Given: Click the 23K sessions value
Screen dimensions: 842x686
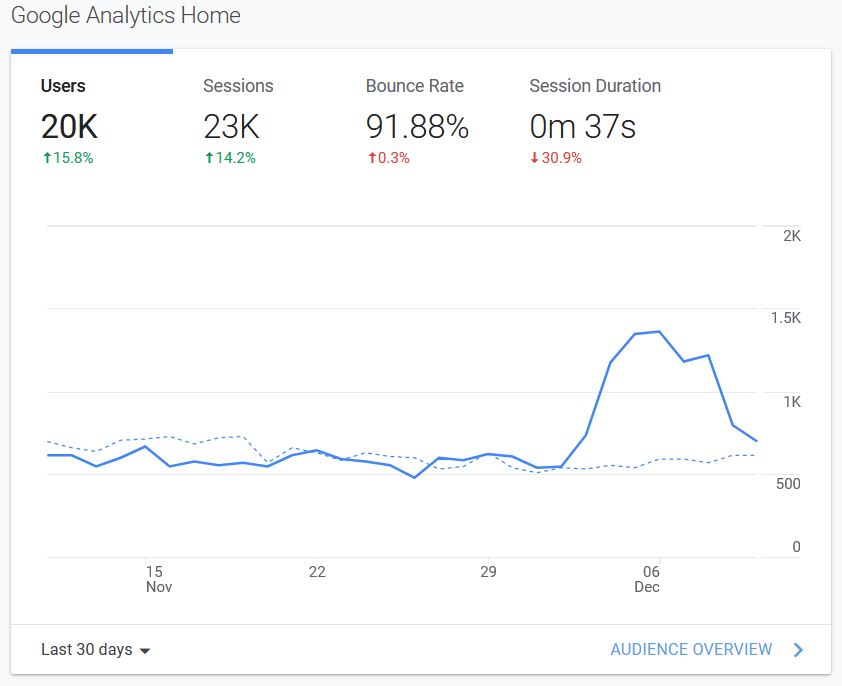Looking at the screenshot, I should click(x=231, y=127).
